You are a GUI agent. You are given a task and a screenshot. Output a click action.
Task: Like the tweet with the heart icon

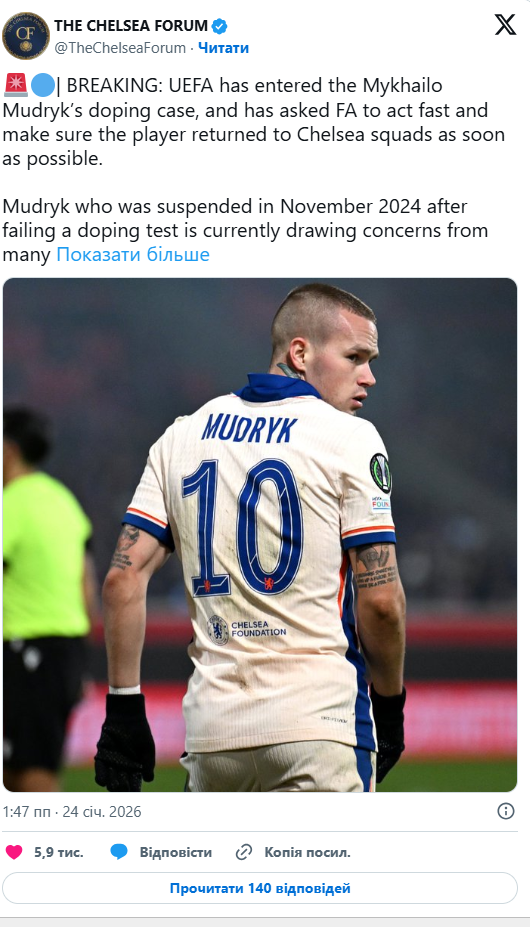click(14, 852)
